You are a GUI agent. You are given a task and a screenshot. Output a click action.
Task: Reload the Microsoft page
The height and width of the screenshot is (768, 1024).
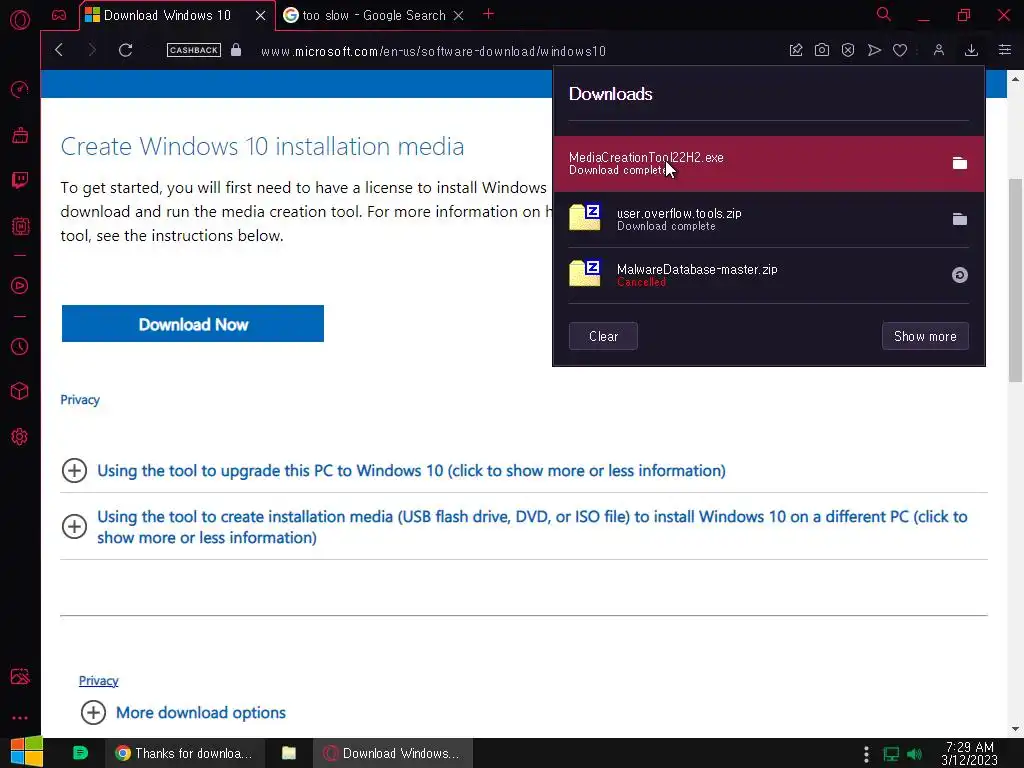pos(125,50)
